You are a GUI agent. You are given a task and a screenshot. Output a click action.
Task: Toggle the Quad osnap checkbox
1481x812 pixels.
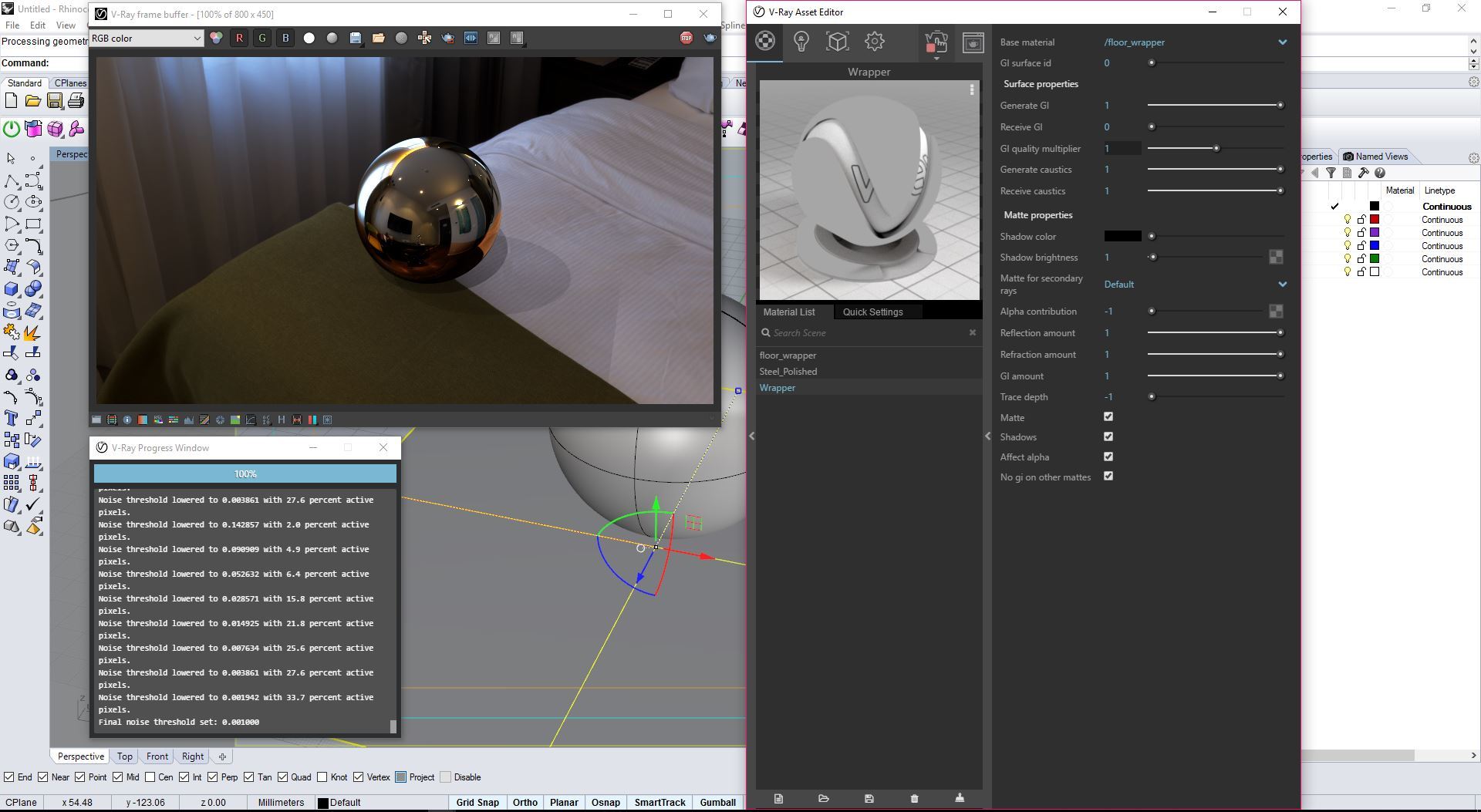pyautogui.click(x=283, y=777)
